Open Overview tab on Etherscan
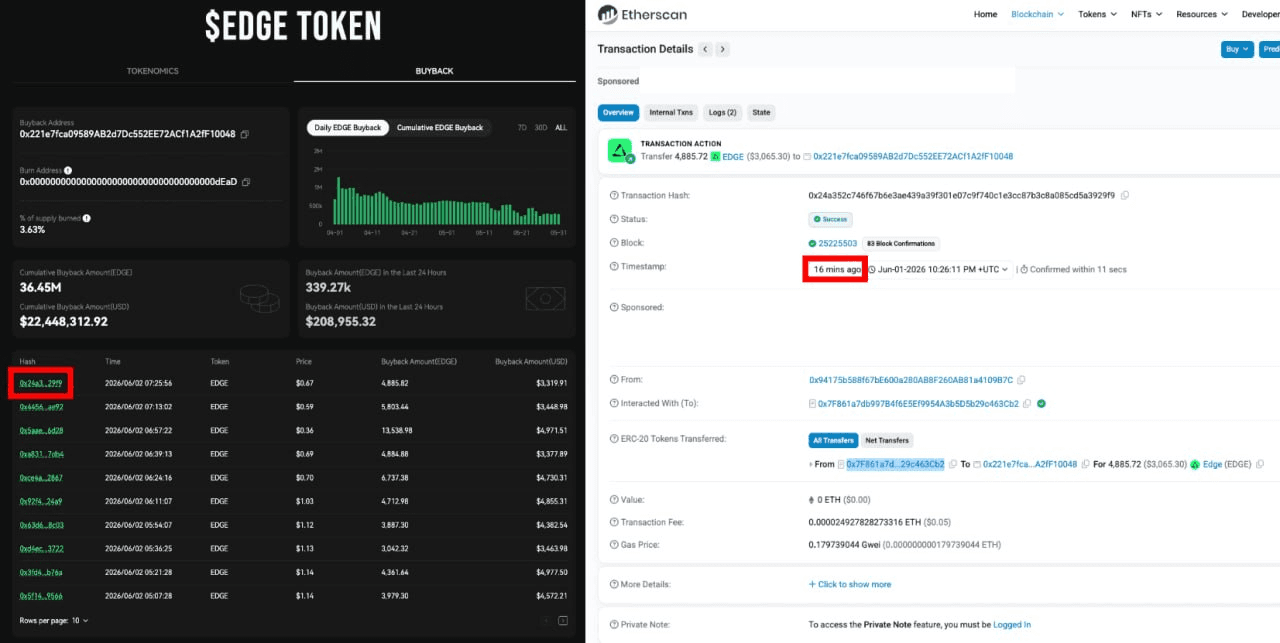The width and height of the screenshot is (1280, 643). pyautogui.click(x=618, y=113)
